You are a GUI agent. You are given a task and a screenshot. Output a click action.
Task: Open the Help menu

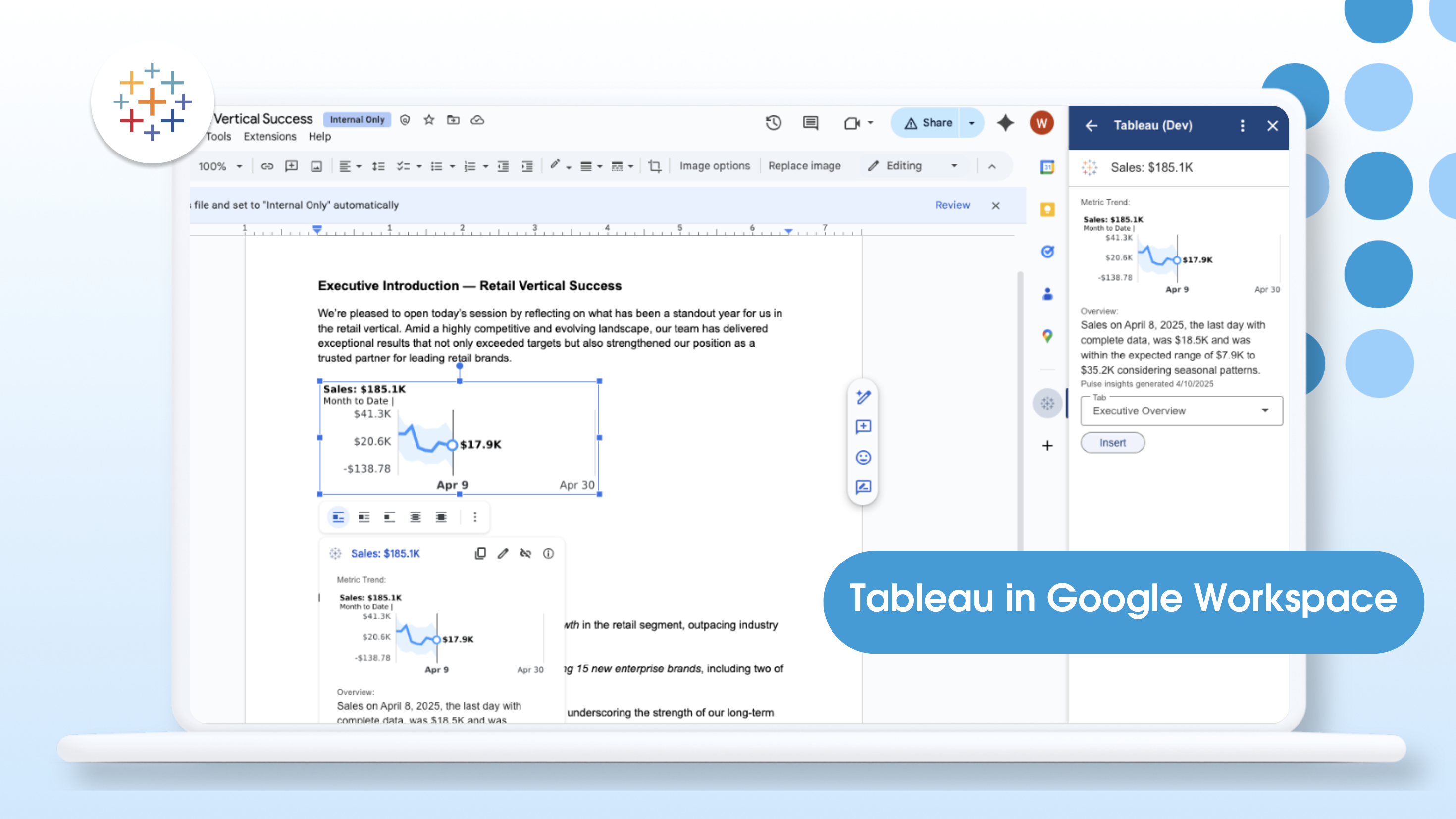319,136
